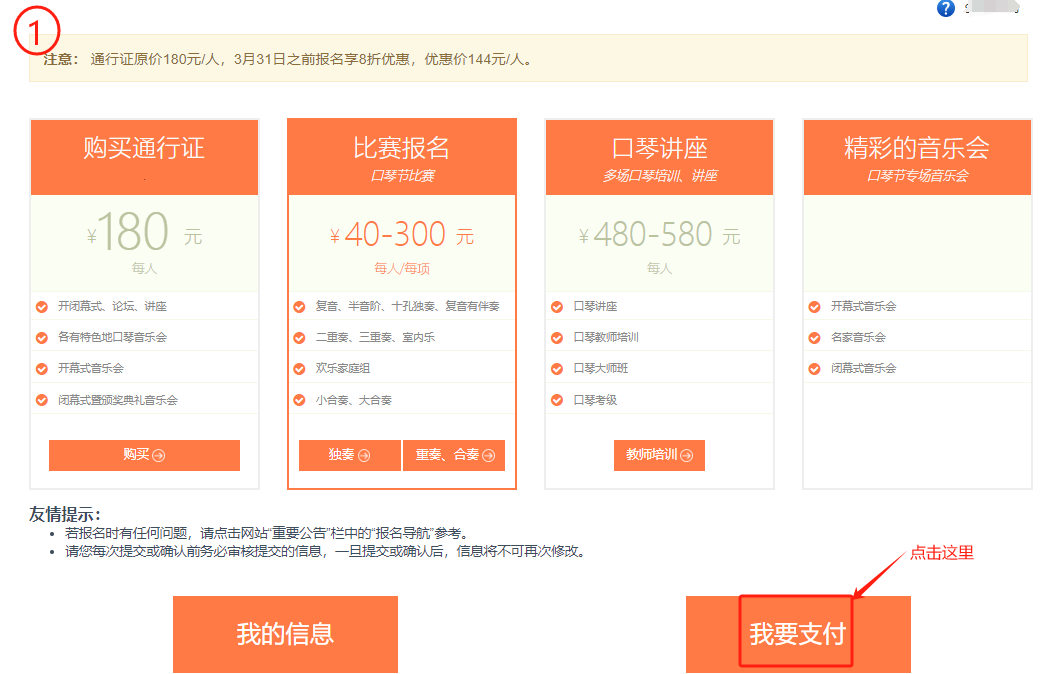Click the ¥180 元 price area
This screenshot has width=1057, height=674.
point(144,235)
